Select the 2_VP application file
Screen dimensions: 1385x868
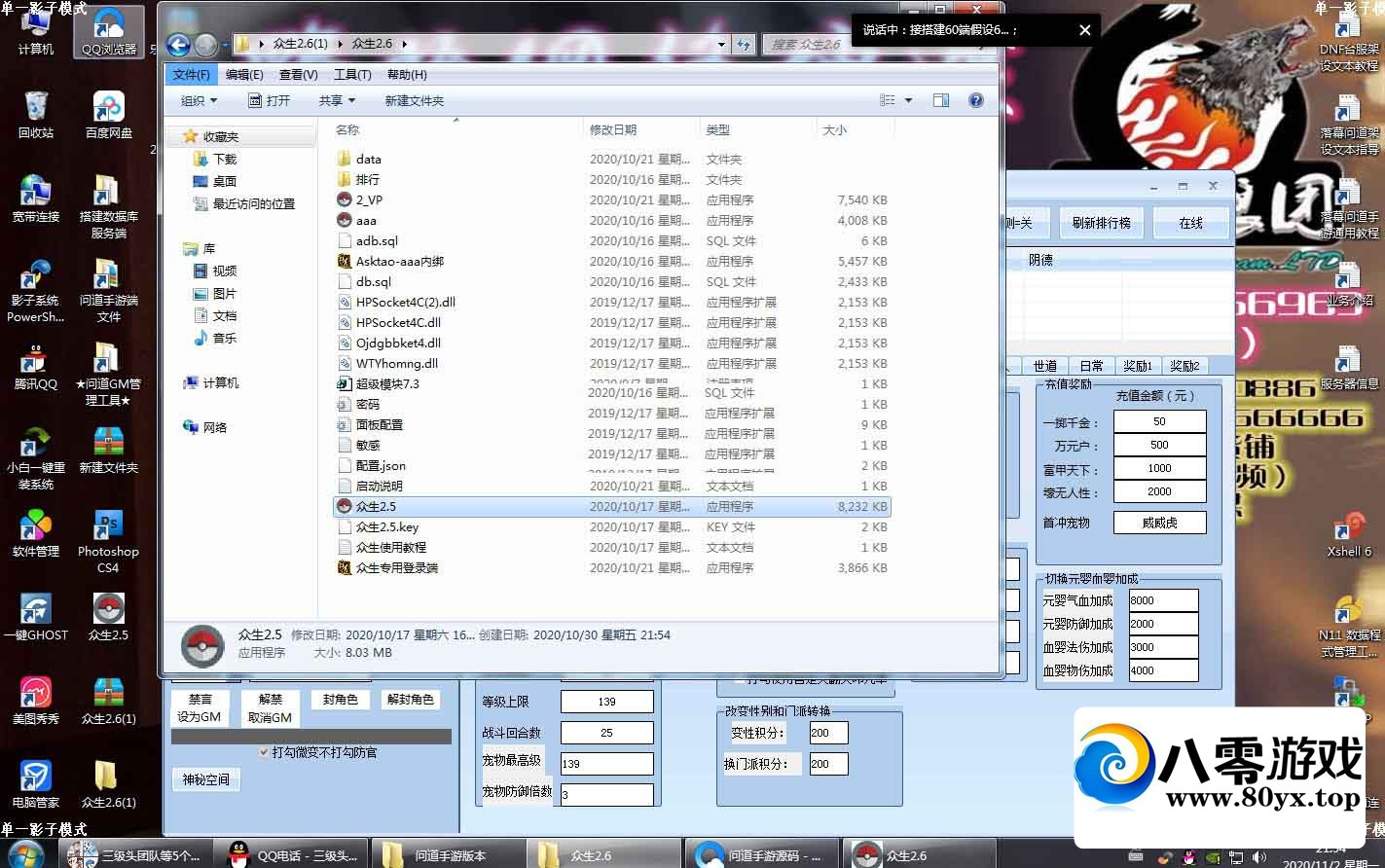point(611,199)
